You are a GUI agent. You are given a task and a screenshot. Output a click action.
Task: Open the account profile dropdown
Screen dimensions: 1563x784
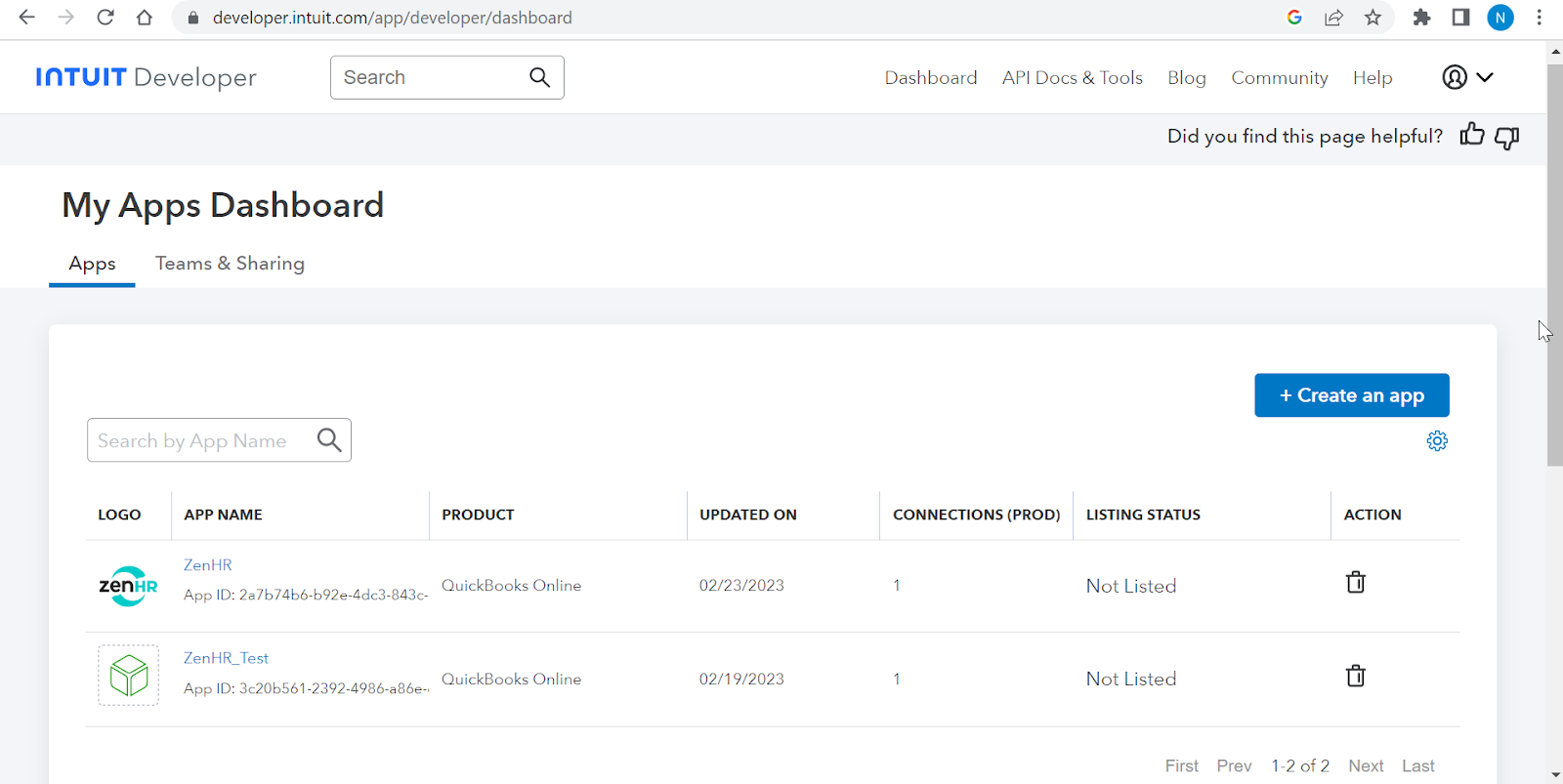1467,77
